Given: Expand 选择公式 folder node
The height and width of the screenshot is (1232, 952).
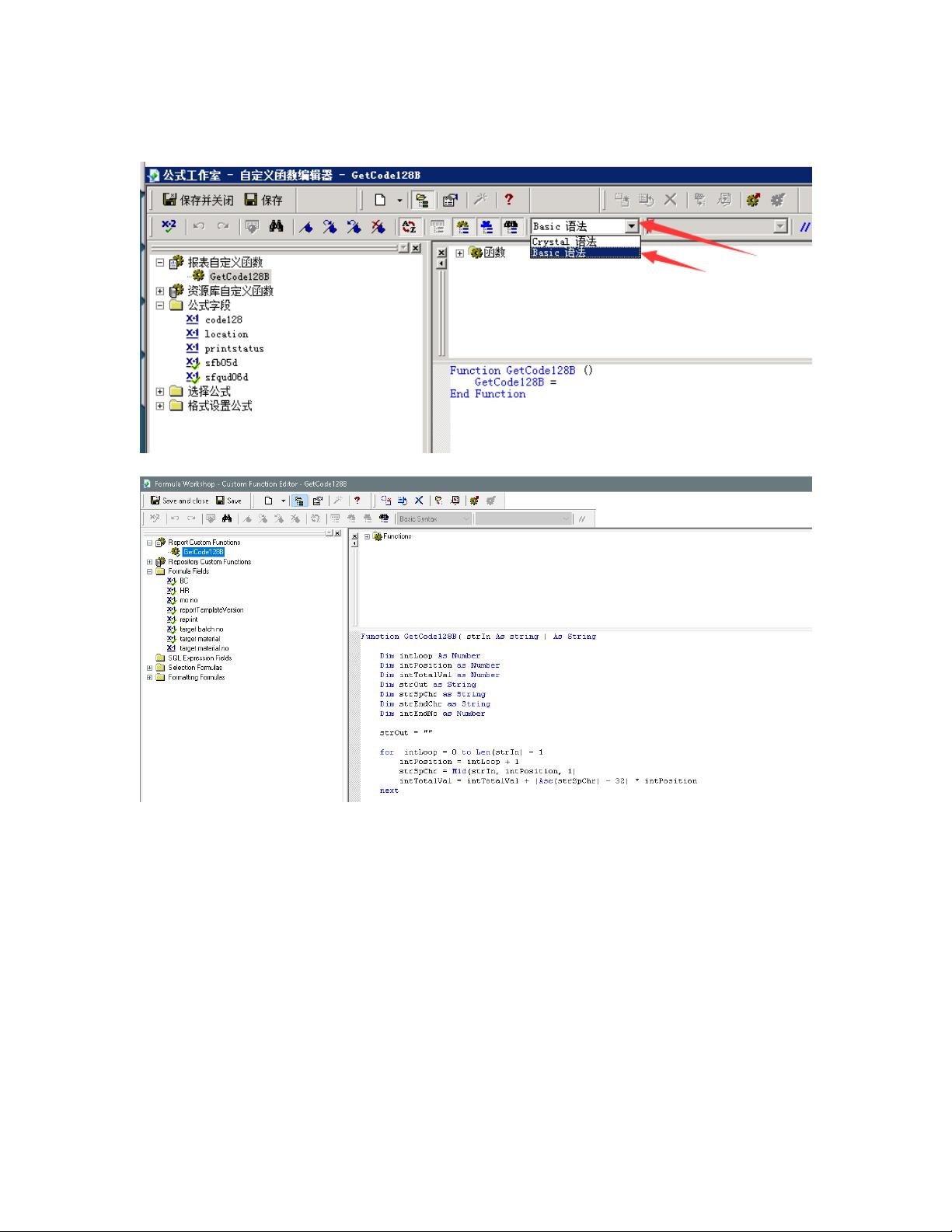Looking at the screenshot, I should (160, 392).
